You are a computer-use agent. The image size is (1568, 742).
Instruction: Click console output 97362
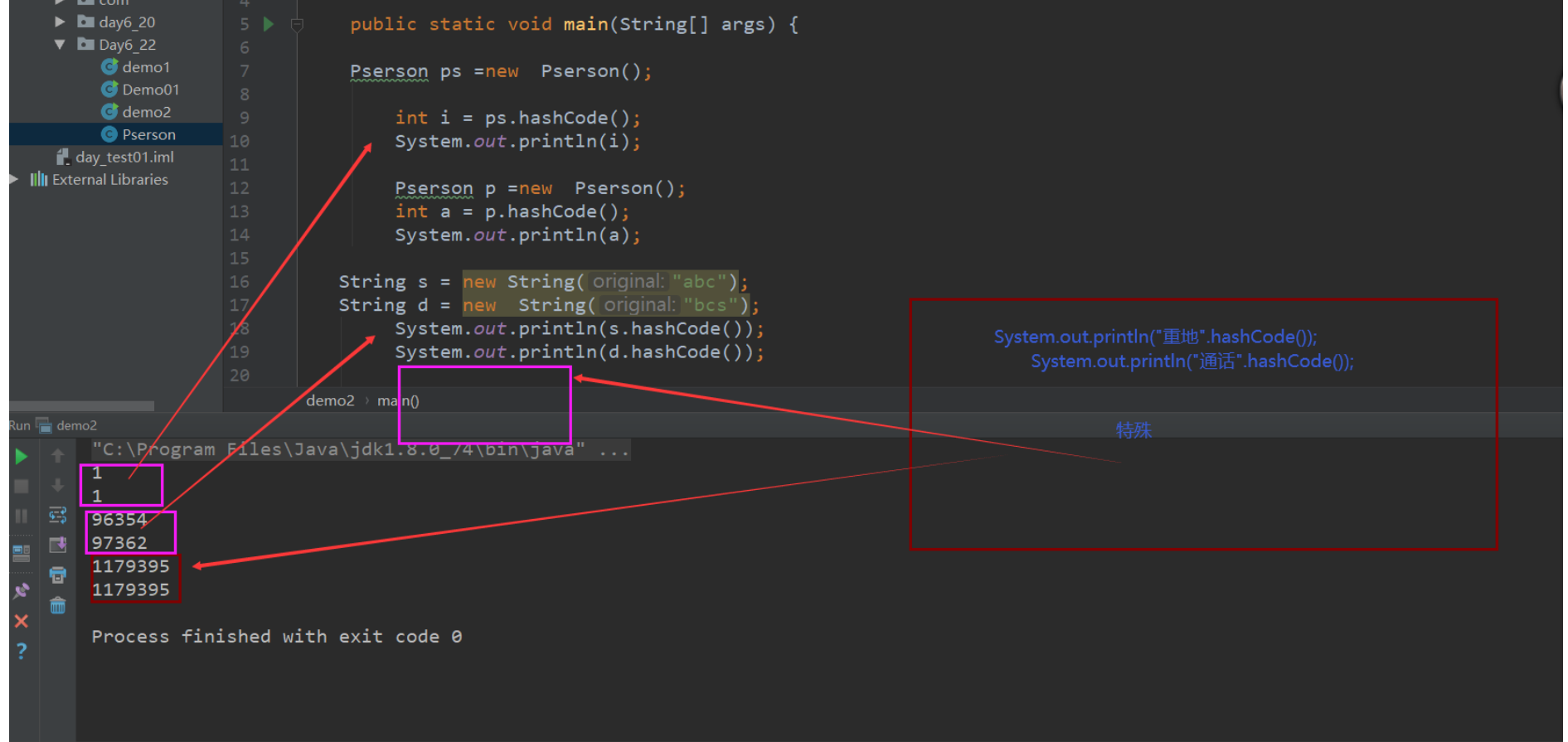tap(119, 543)
